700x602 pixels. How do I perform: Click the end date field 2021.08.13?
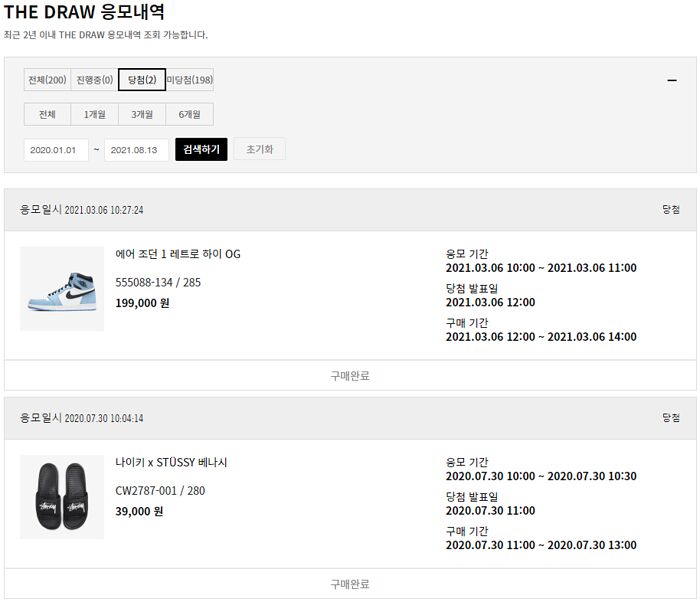pos(136,150)
